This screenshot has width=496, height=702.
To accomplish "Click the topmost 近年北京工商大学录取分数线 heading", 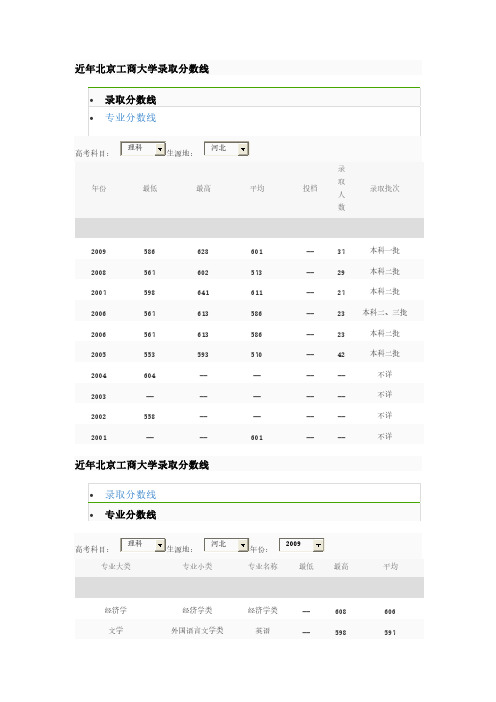I will [141, 69].
